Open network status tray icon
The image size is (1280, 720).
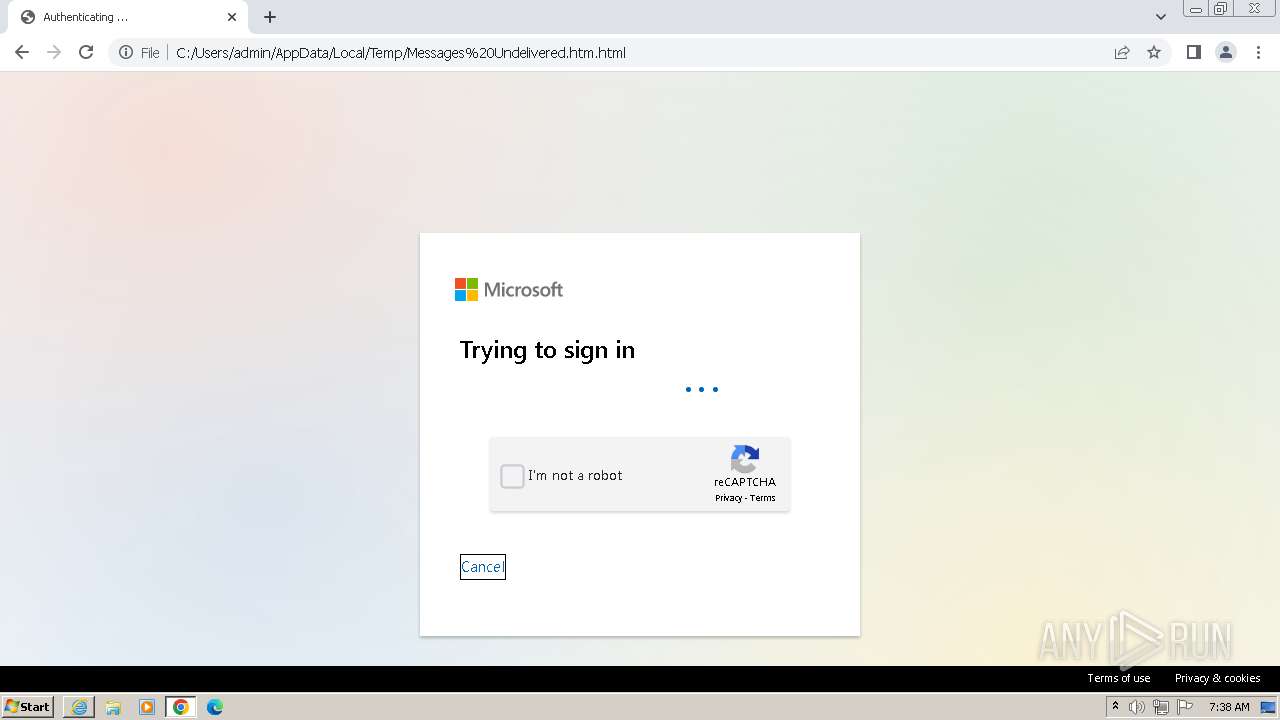point(1161,707)
